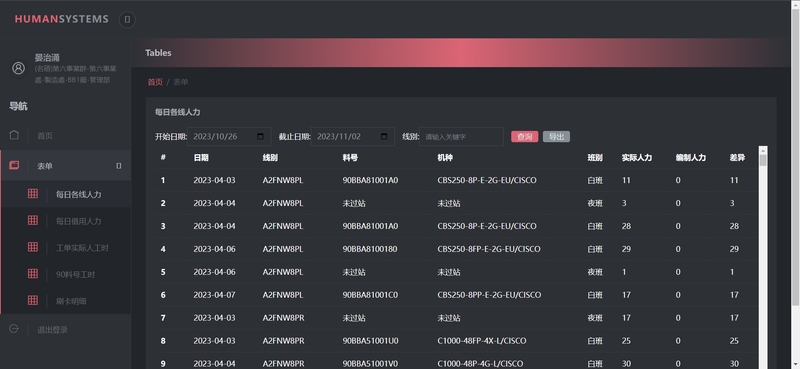Viewport: 800px width, 369px height.
Task: Click the 实际人力 column header
Action: [x=637, y=158]
